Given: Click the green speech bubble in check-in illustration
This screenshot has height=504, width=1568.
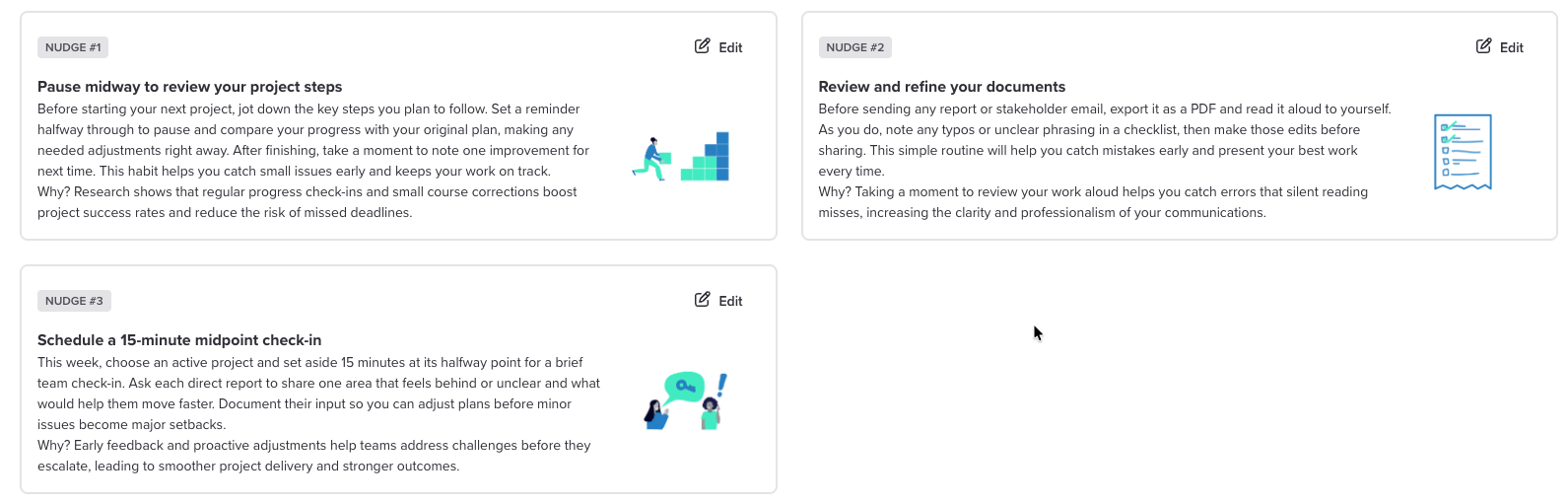Looking at the screenshot, I should 683,388.
